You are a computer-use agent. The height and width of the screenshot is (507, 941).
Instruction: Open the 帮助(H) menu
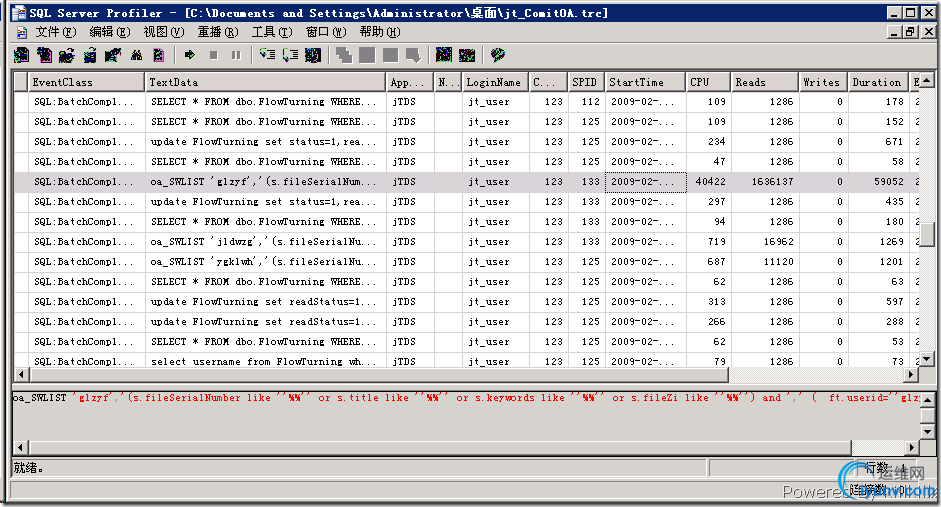(x=380, y=32)
